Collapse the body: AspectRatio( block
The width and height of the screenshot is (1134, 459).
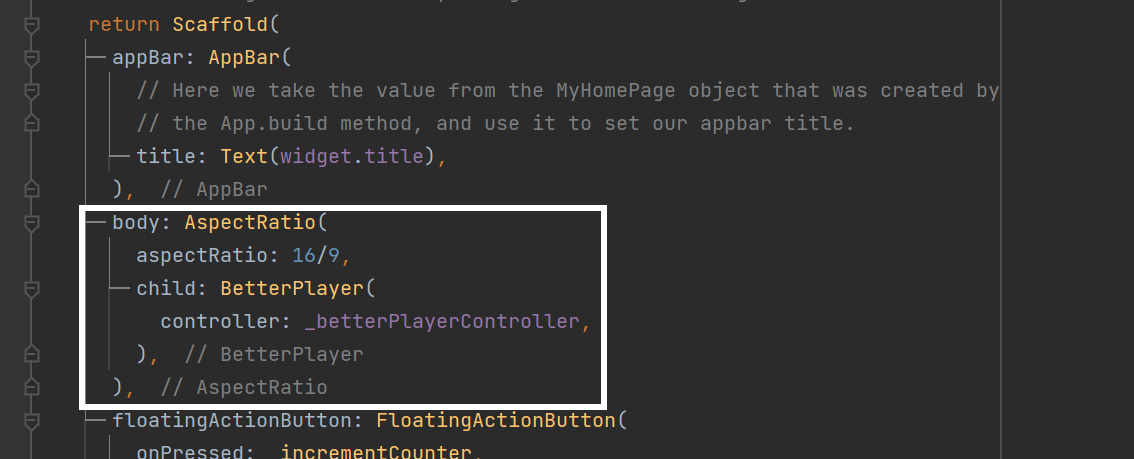[31, 222]
